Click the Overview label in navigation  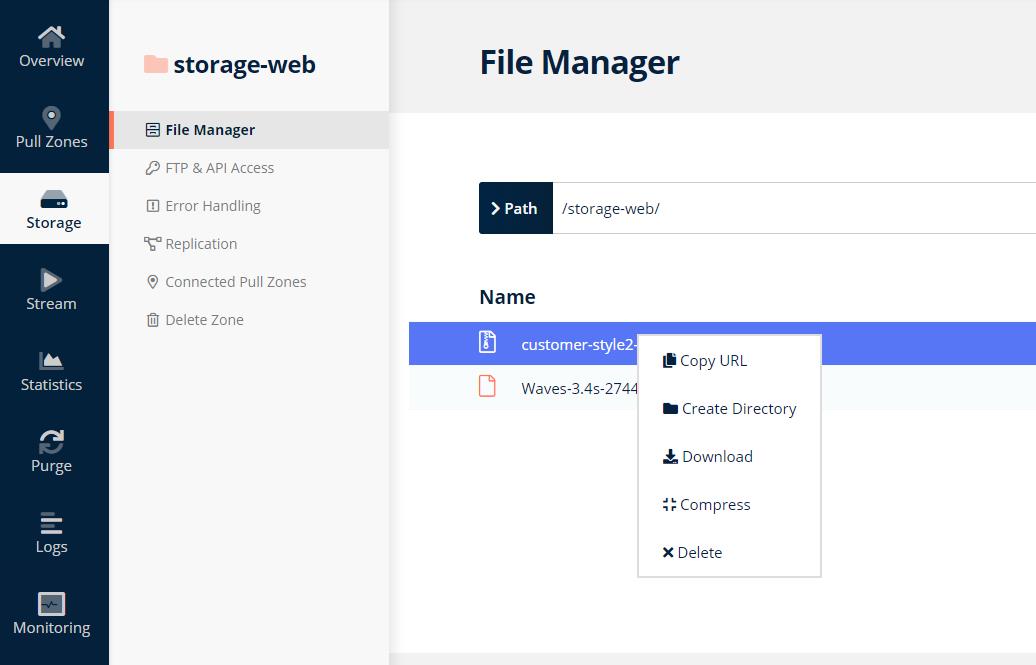pos(52,61)
